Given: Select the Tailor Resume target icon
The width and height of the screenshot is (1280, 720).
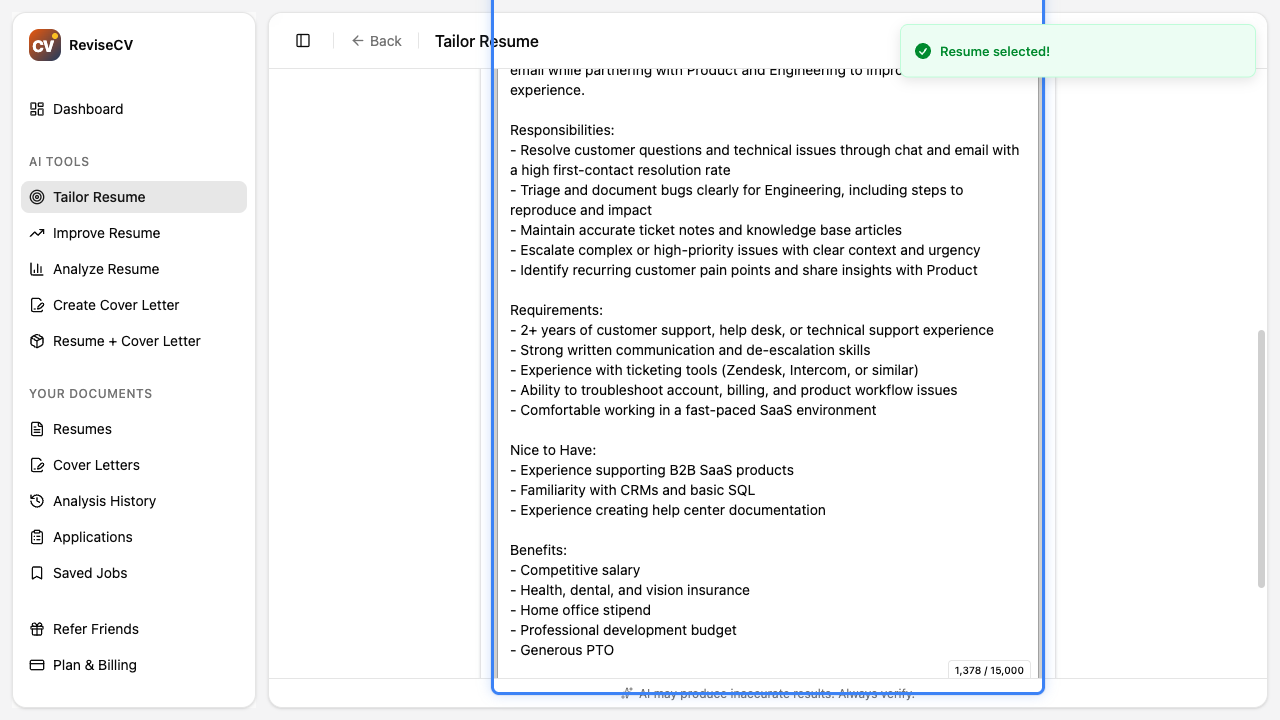Looking at the screenshot, I should point(37,197).
